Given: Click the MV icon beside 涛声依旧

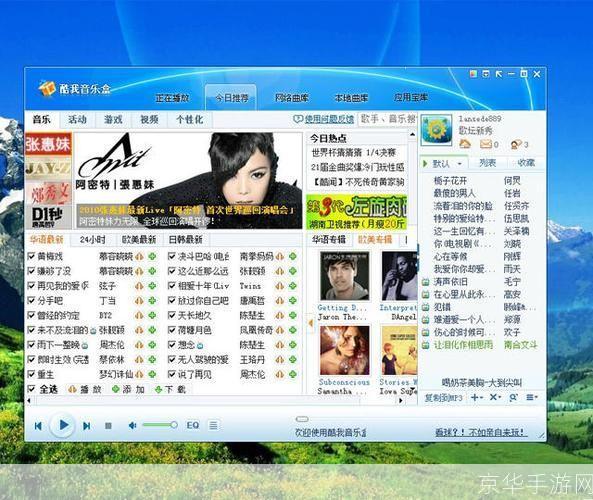Looking at the screenshot, I should 426,282.
